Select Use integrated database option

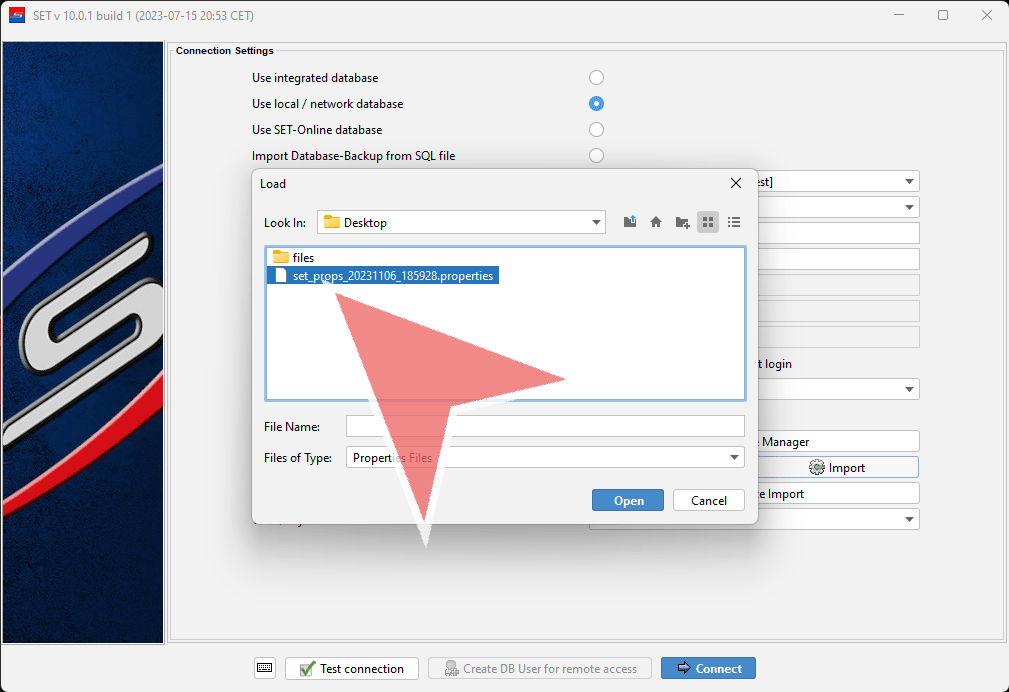[596, 78]
